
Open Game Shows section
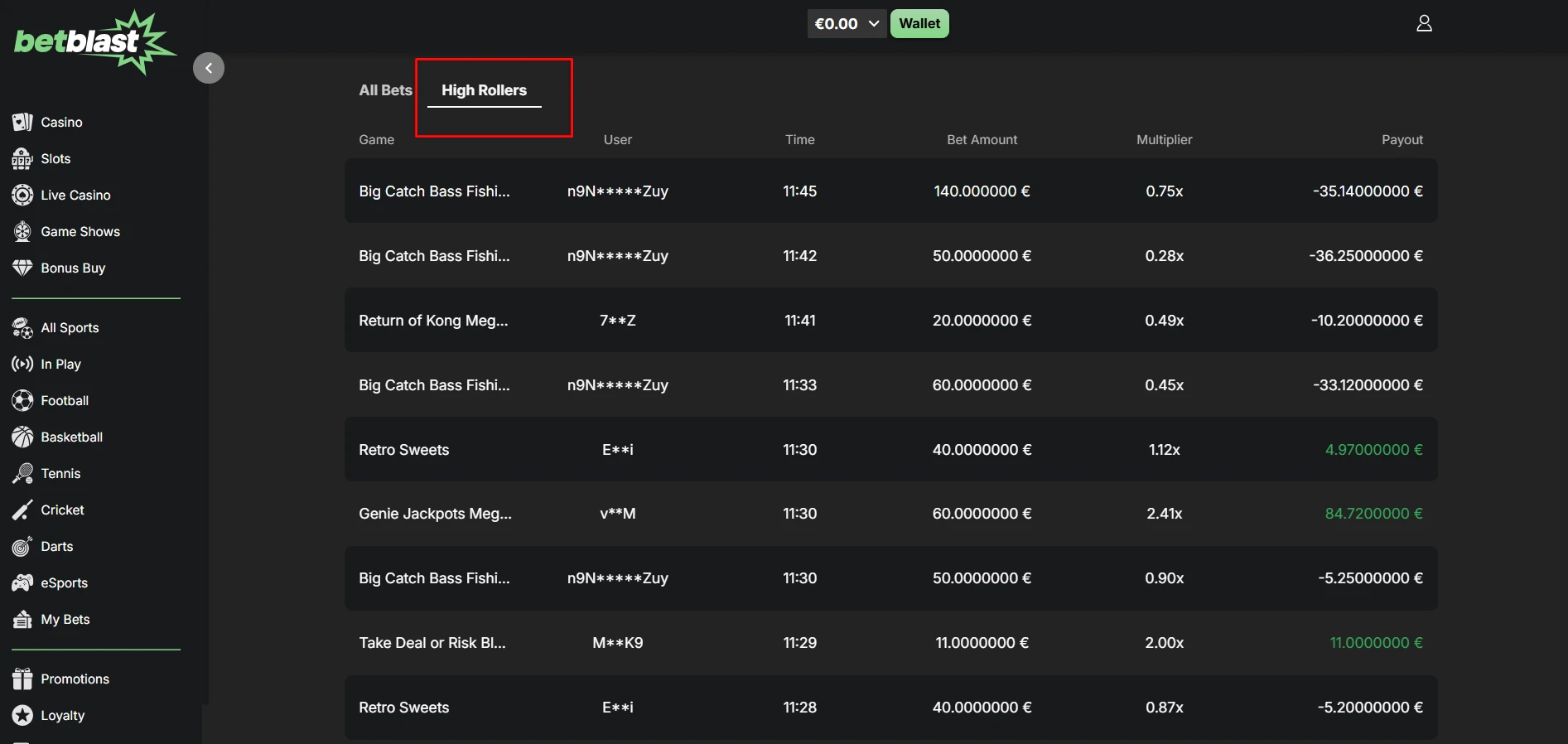click(x=80, y=231)
